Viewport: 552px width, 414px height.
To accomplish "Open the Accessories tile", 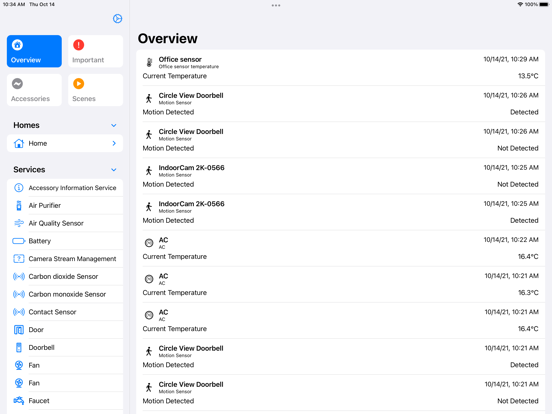I will coord(34,90).
